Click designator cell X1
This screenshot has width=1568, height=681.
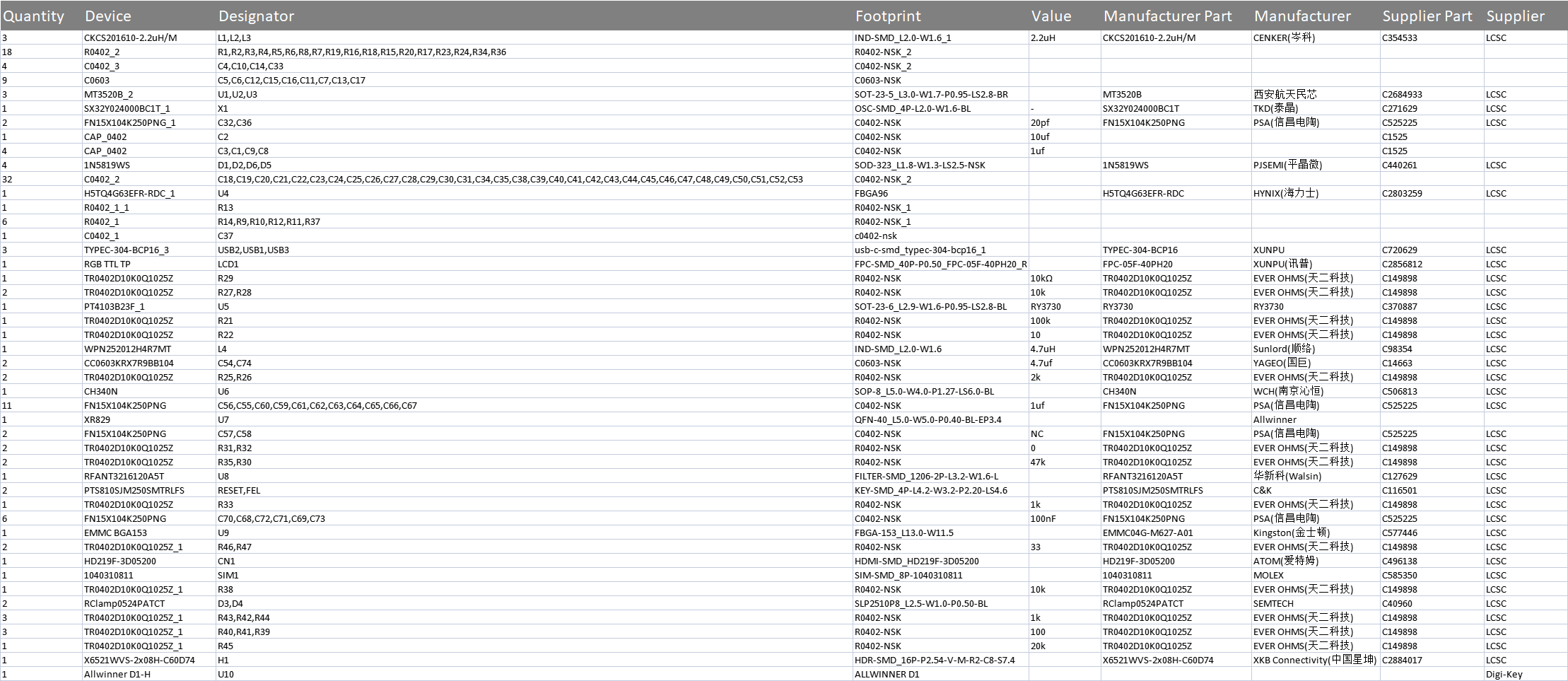click(223, 108)
